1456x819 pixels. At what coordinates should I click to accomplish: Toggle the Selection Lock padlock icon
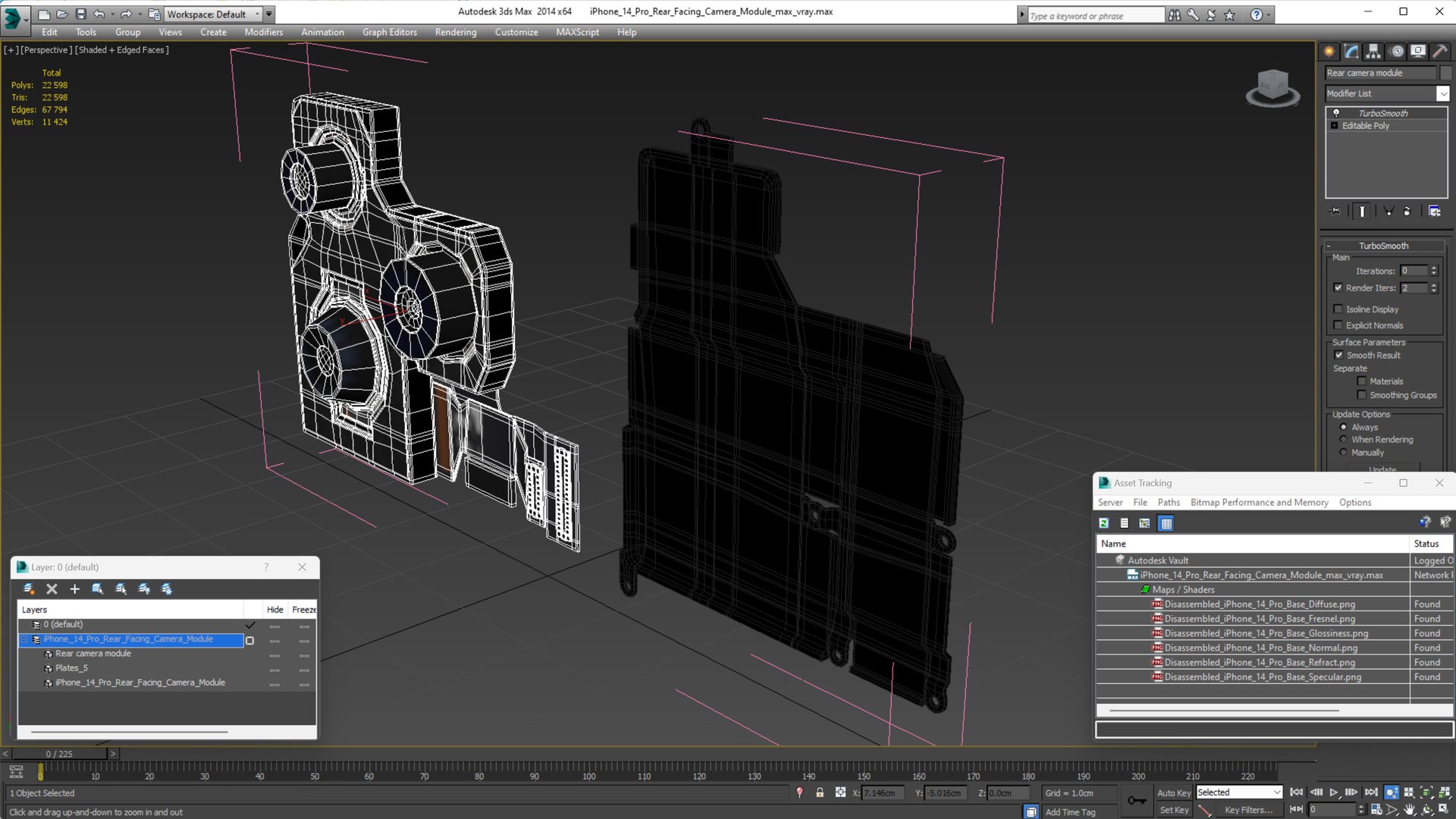pos(820,792)
